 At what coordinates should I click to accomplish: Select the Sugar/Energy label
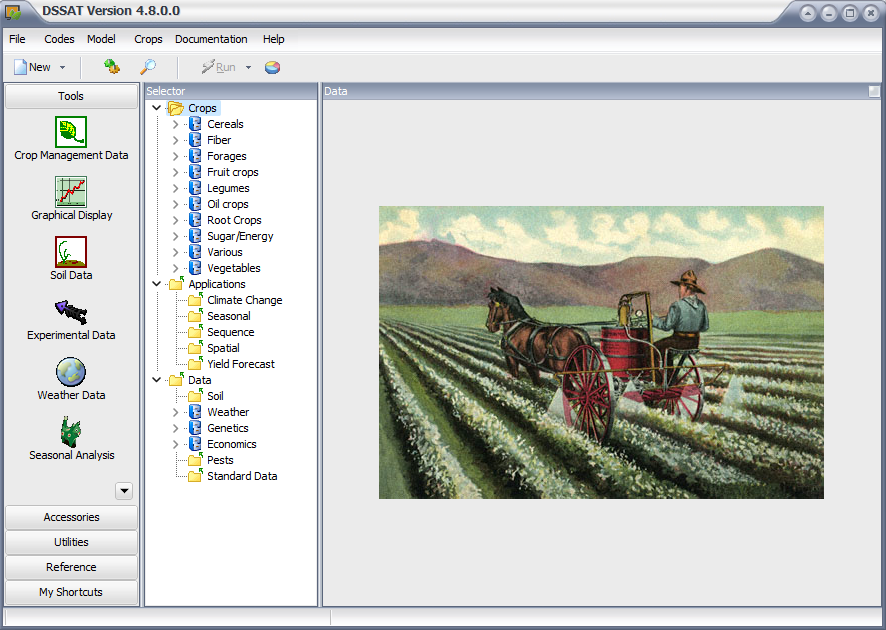pos(240,236)
